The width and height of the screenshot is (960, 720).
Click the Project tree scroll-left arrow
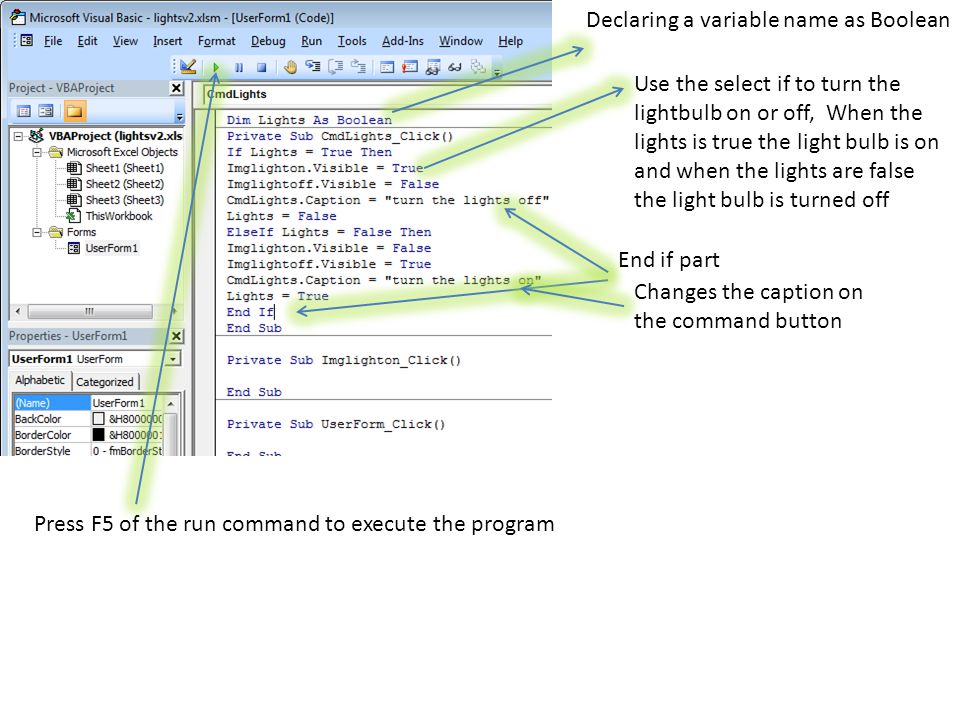point(18,312)
